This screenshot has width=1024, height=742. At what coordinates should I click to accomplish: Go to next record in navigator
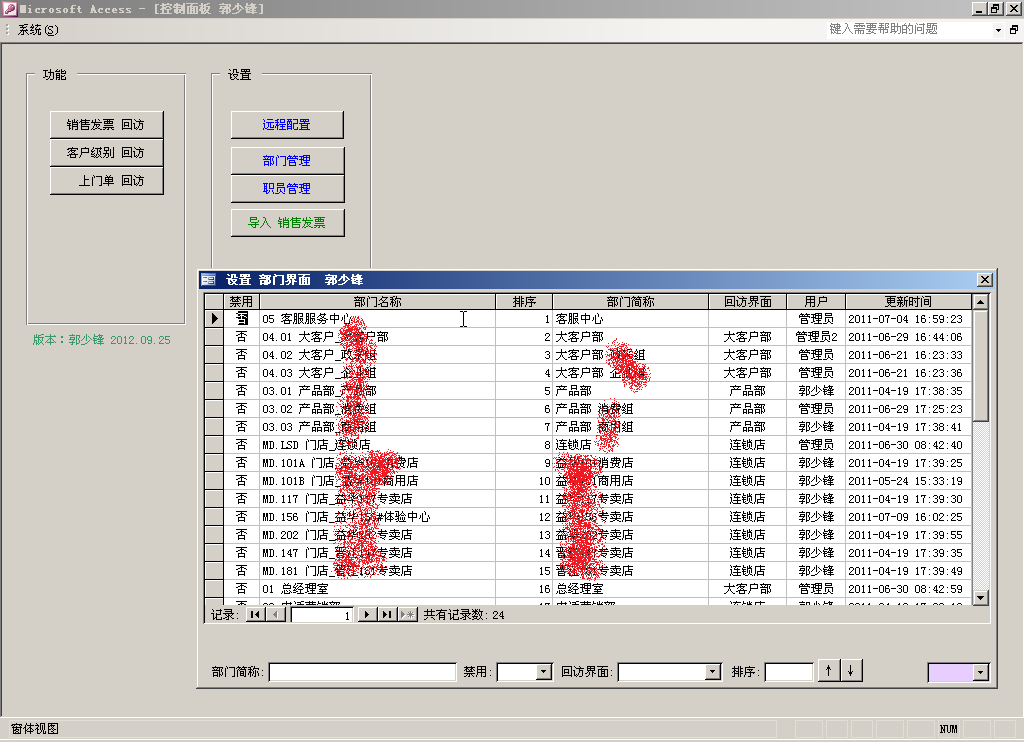tap(367, 615)
